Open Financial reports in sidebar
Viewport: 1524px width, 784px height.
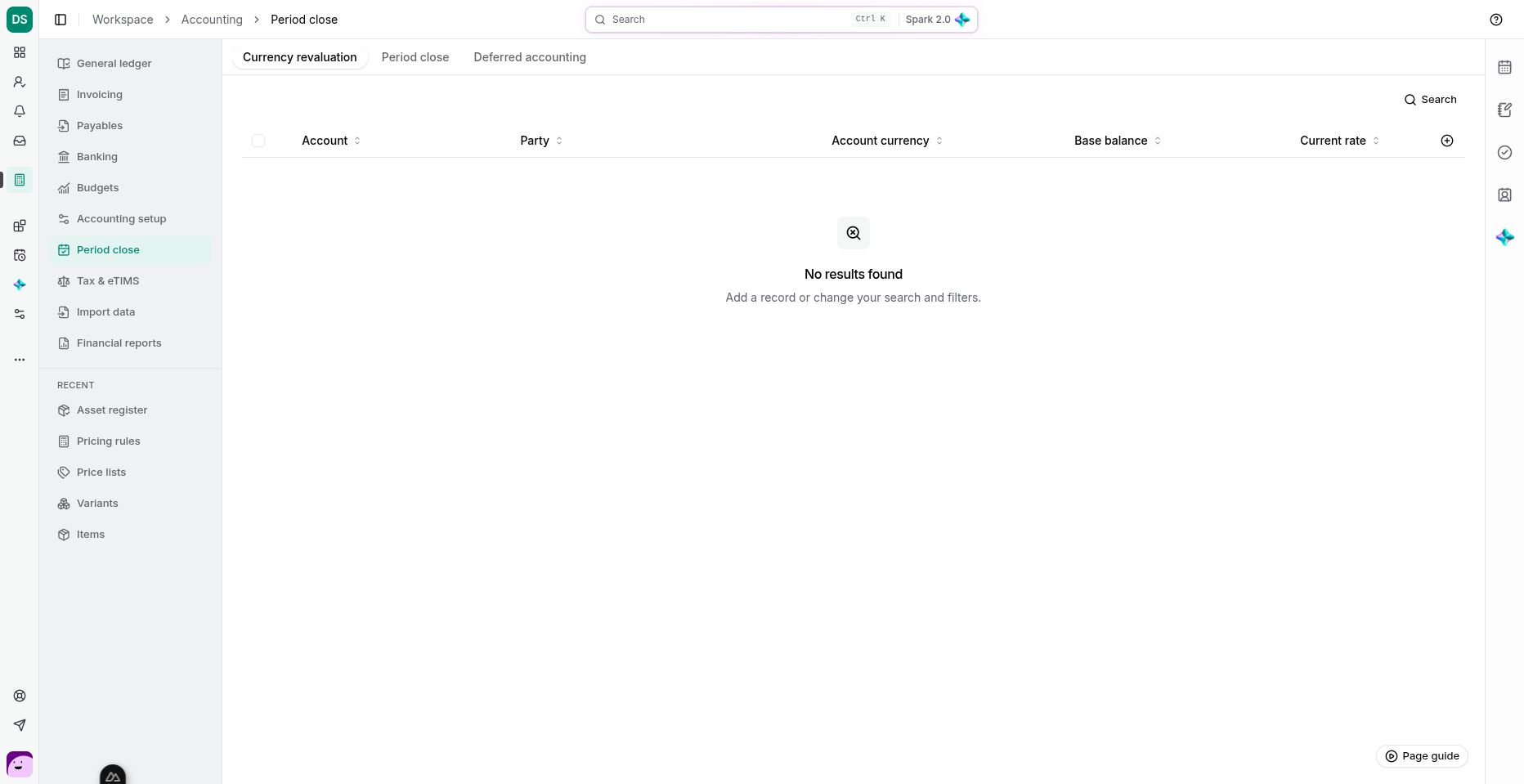[x=130, y=343]
